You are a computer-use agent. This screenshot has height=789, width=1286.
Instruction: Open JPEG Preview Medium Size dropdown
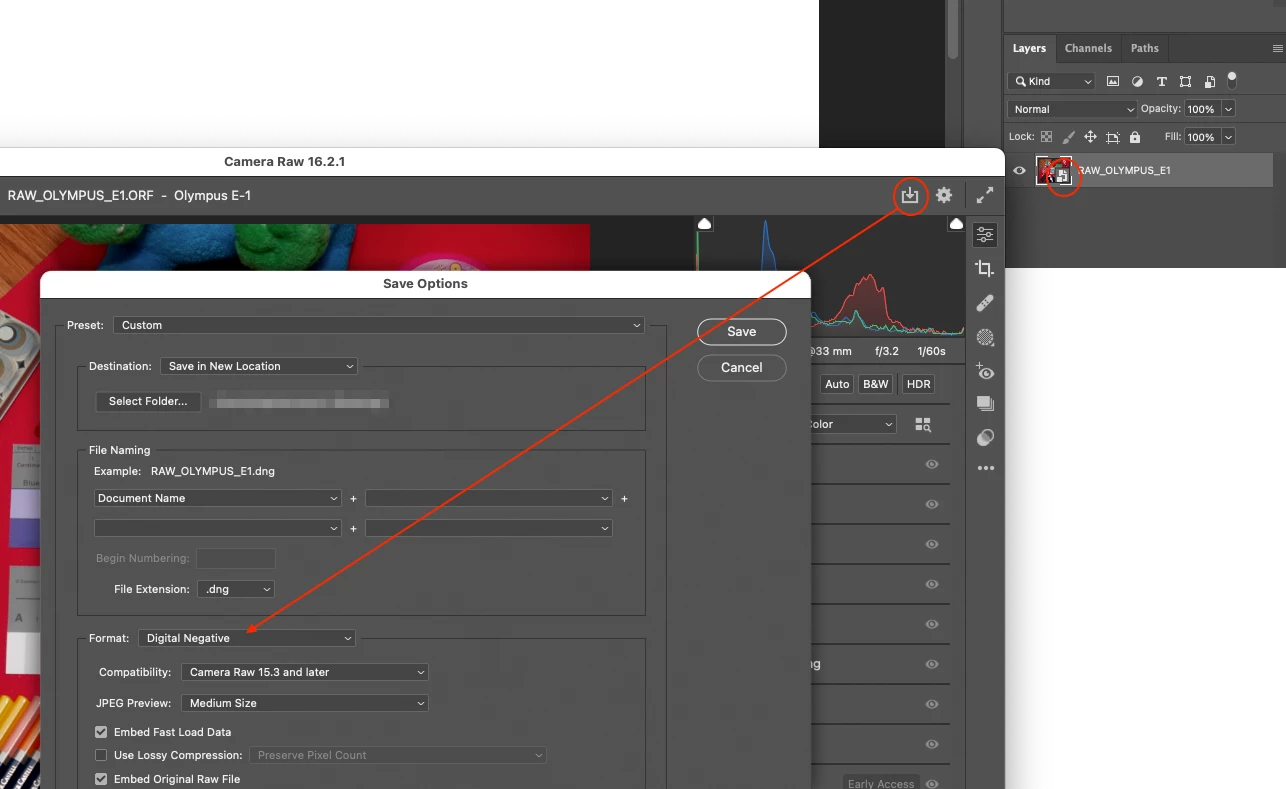pos(305,703)
